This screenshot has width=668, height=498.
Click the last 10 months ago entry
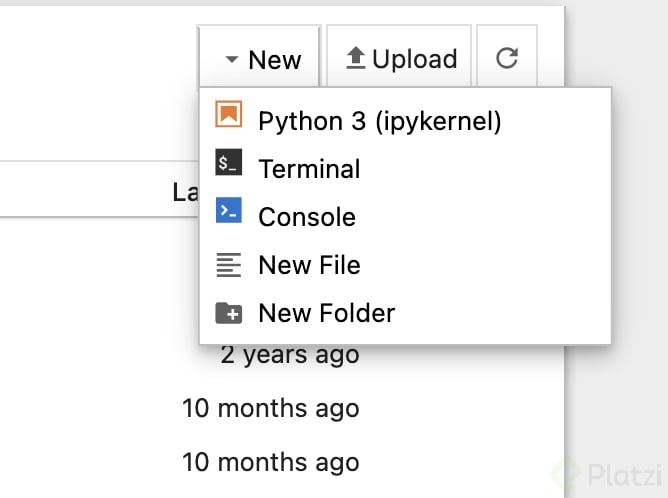pyautogui.click(x=271, y=462)
